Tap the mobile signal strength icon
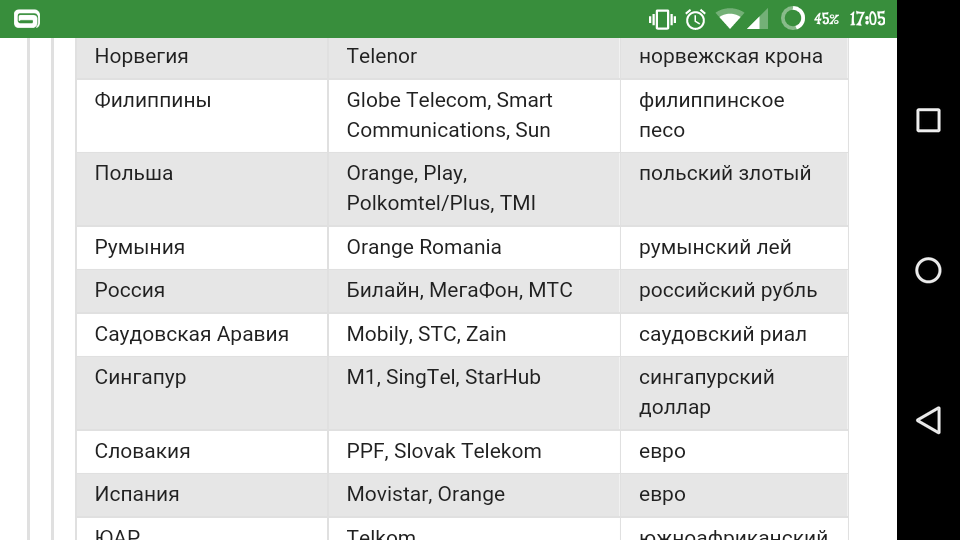960x540 pixels. point(758,20)
